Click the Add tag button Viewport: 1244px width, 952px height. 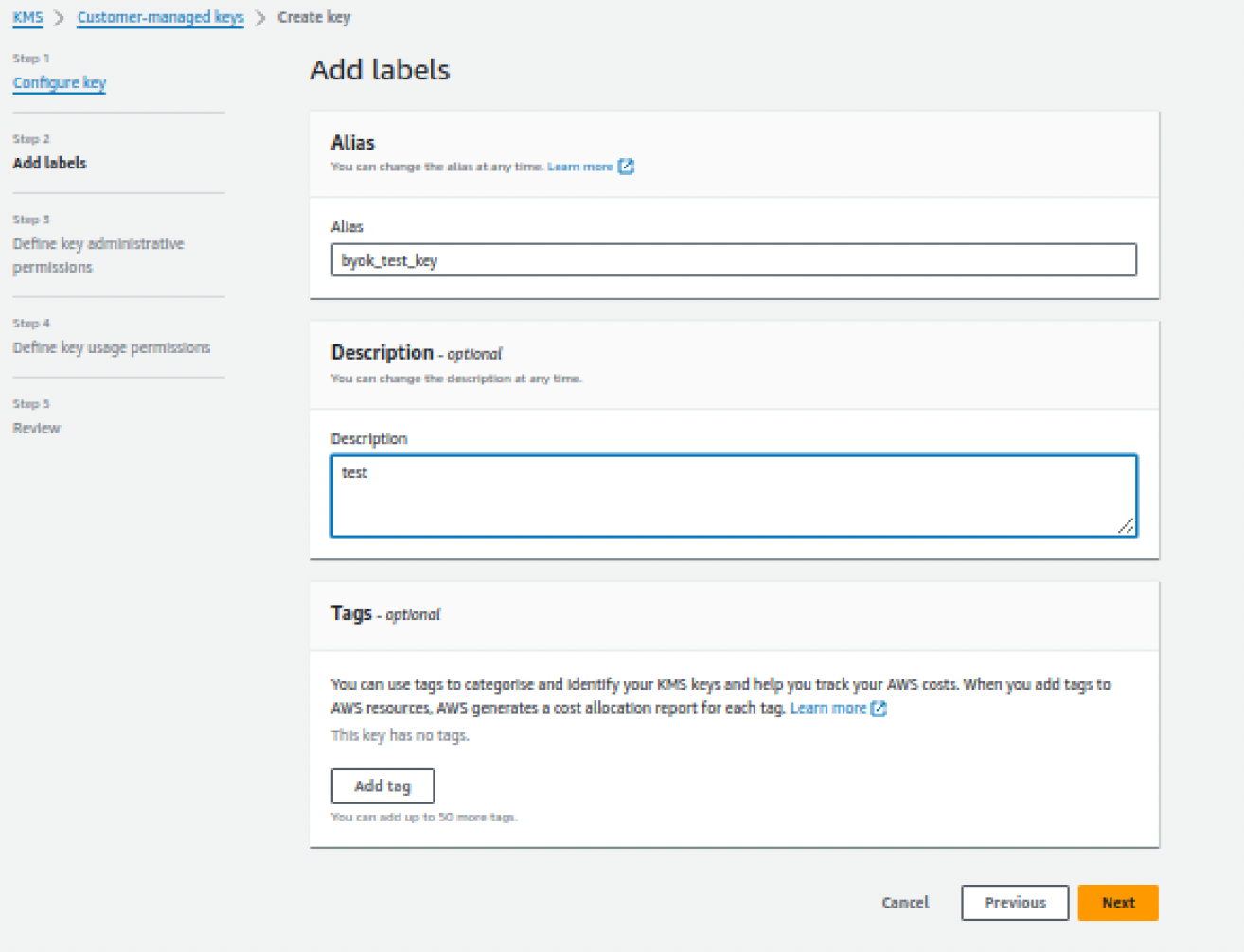click(382, 785)
